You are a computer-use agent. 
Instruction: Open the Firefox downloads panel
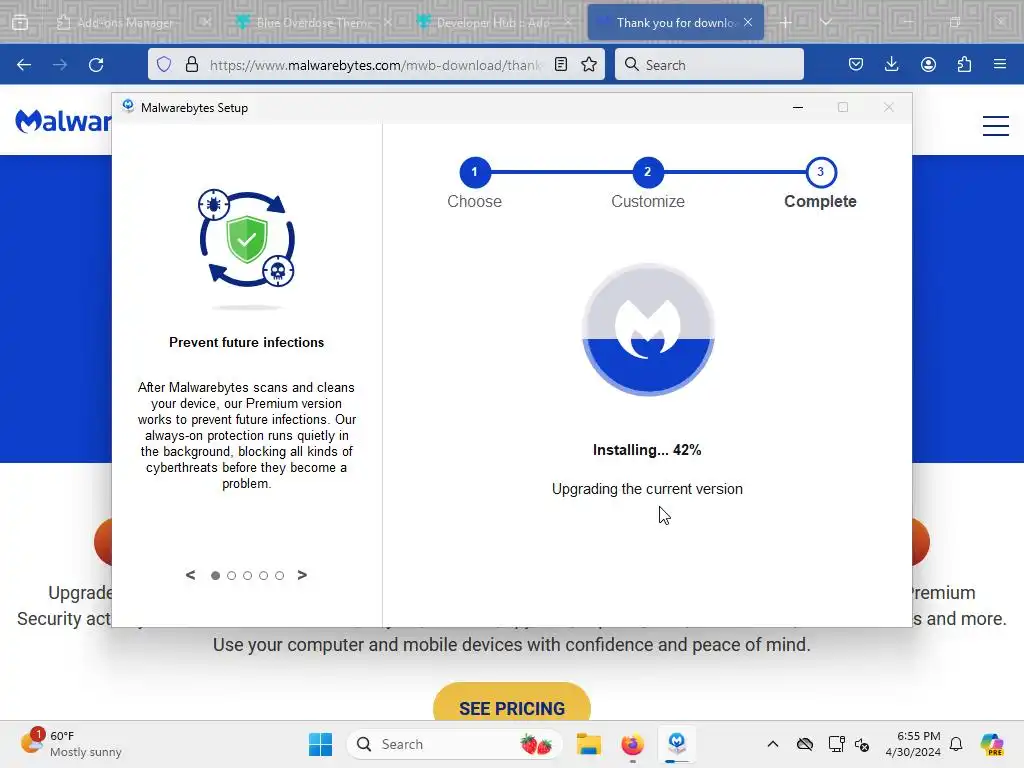891,65
